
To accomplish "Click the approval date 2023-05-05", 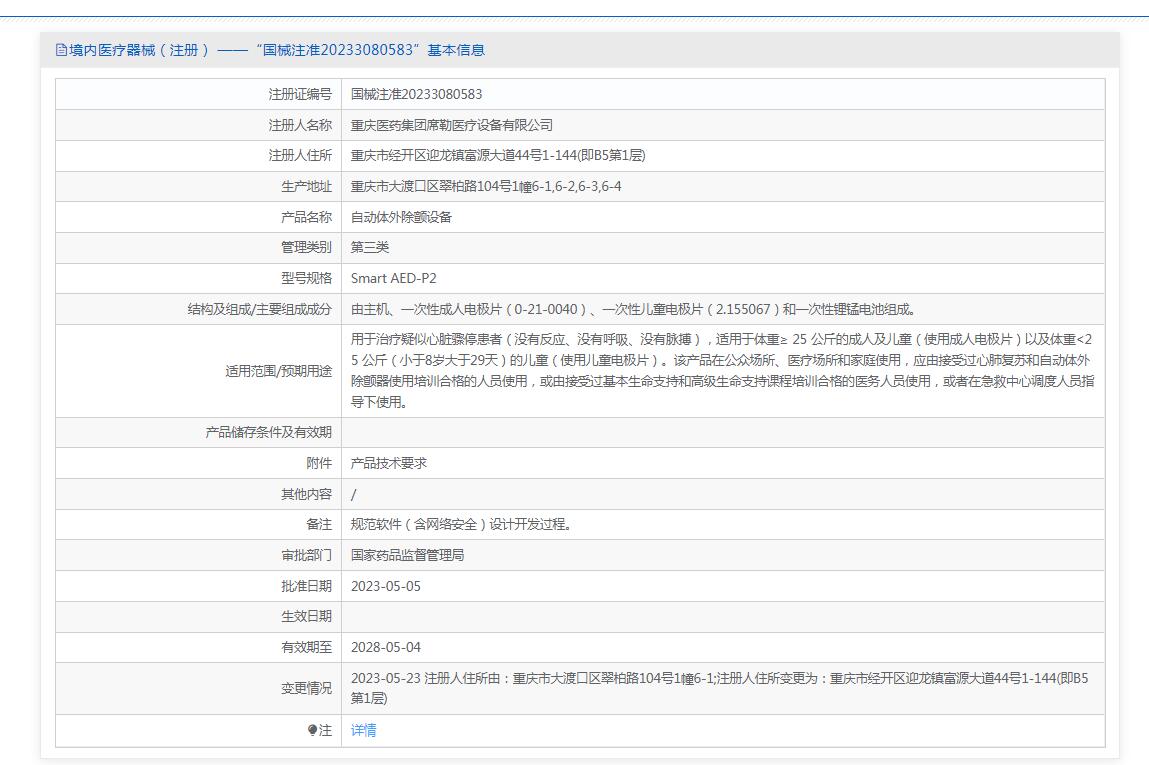I will pos(386,587).
